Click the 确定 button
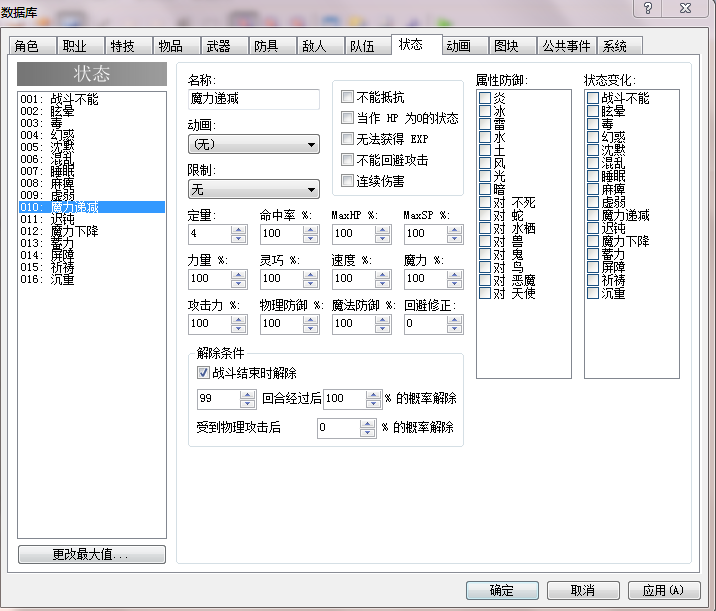The width and height of the screenshot is (716, 611). pyautogui.click(x=502, y=590)
